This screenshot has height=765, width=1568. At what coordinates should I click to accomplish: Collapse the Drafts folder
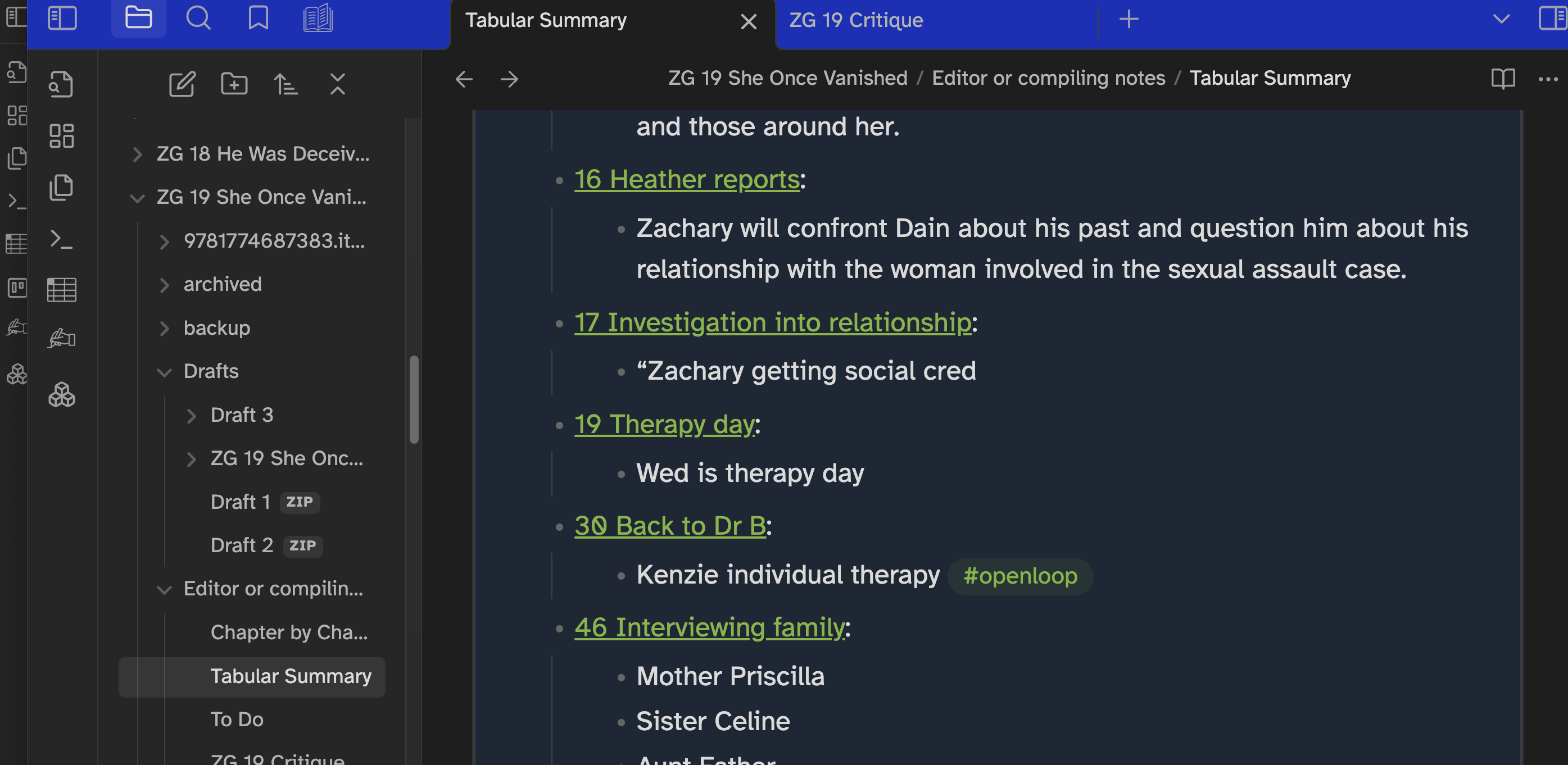(164, 372)
